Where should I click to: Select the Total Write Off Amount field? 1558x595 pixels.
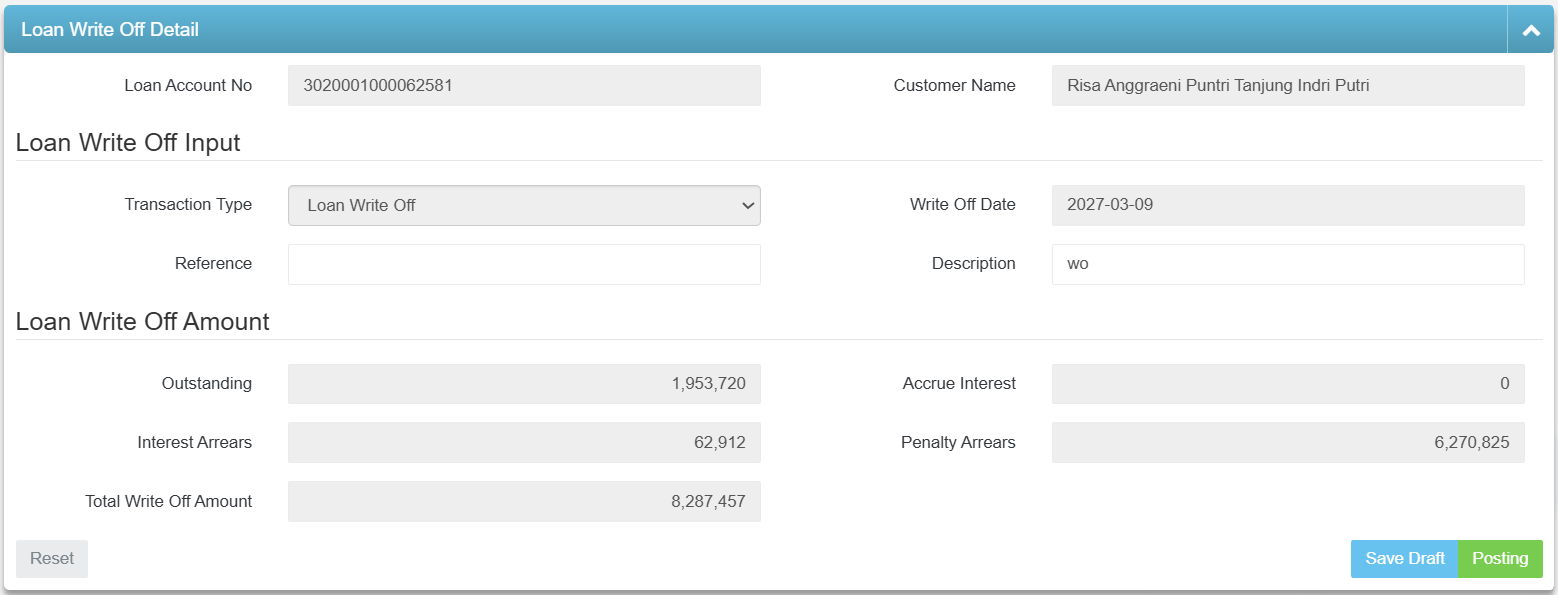point(524,501)
